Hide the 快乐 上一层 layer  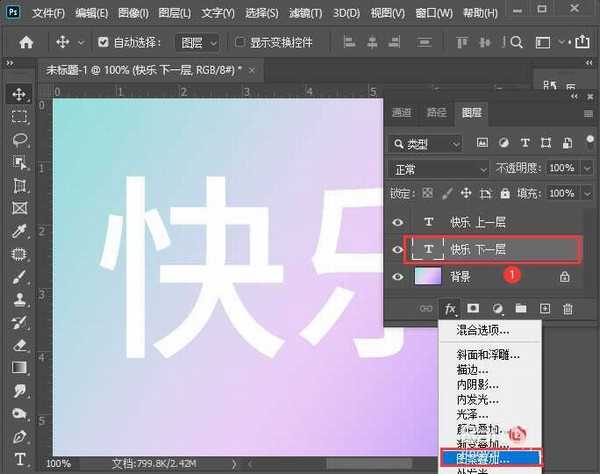pos(399,223)
